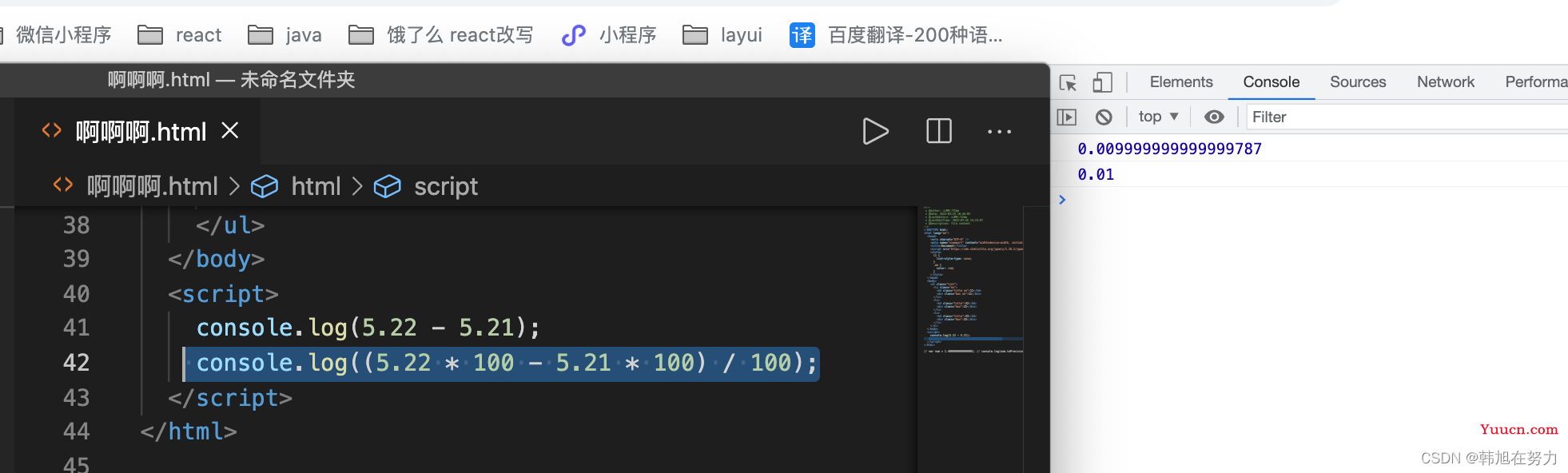1568x473 pixels.
Task: Click 啊啊啊.html in the breadcrumb
Action: pos(152,186)
